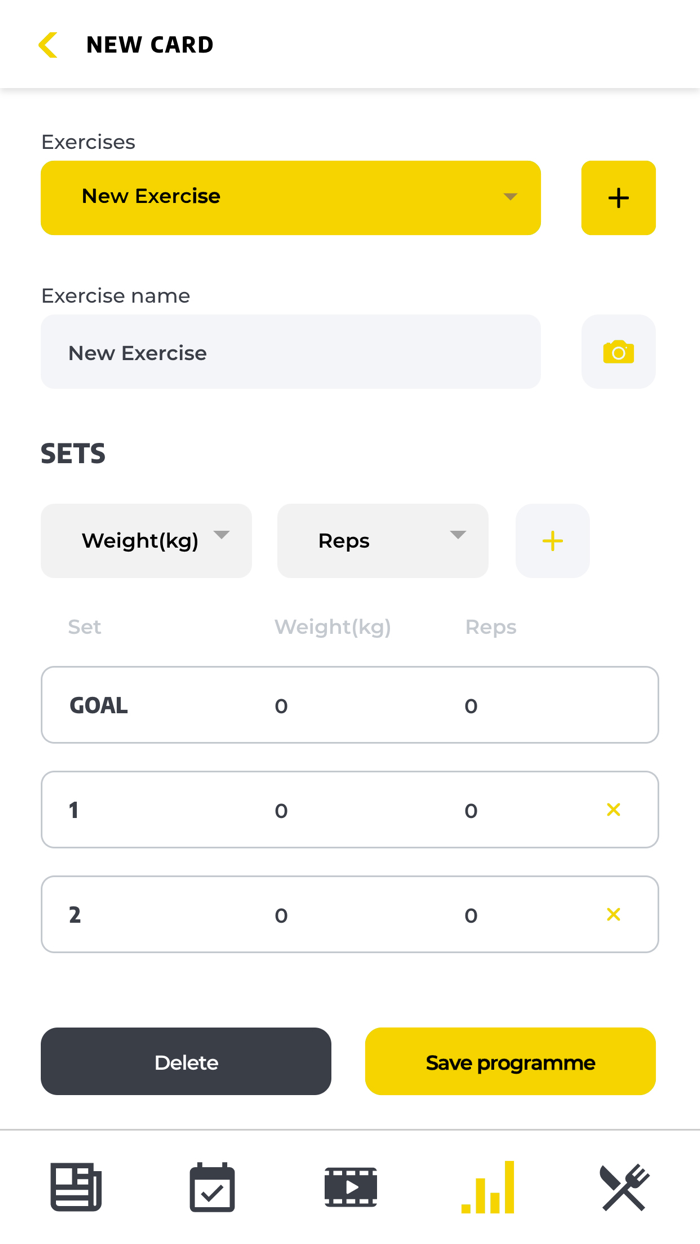This screenshot has height=1244, width=700.
Task: Tap the camera icon beside exercise name
Action: pos(618,352)
